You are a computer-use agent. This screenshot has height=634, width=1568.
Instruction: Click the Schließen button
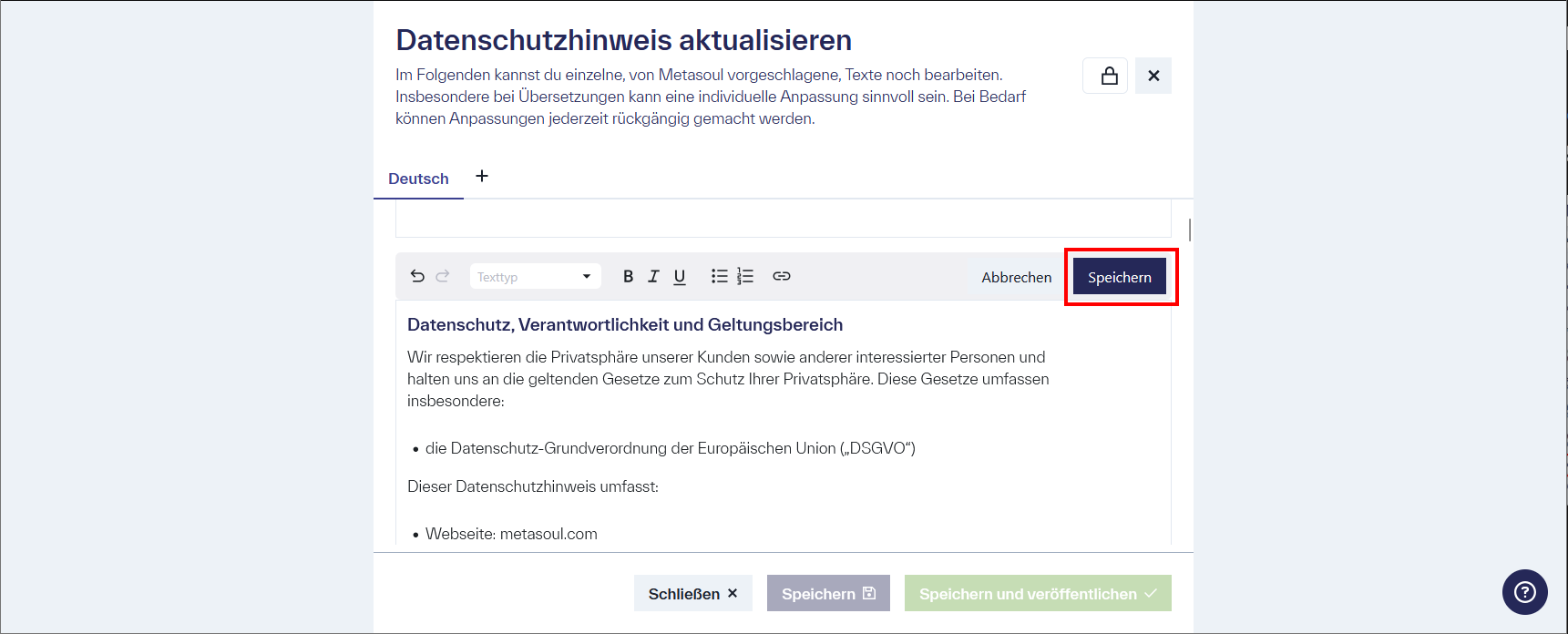pyautogui.click(x=693, y=593)
